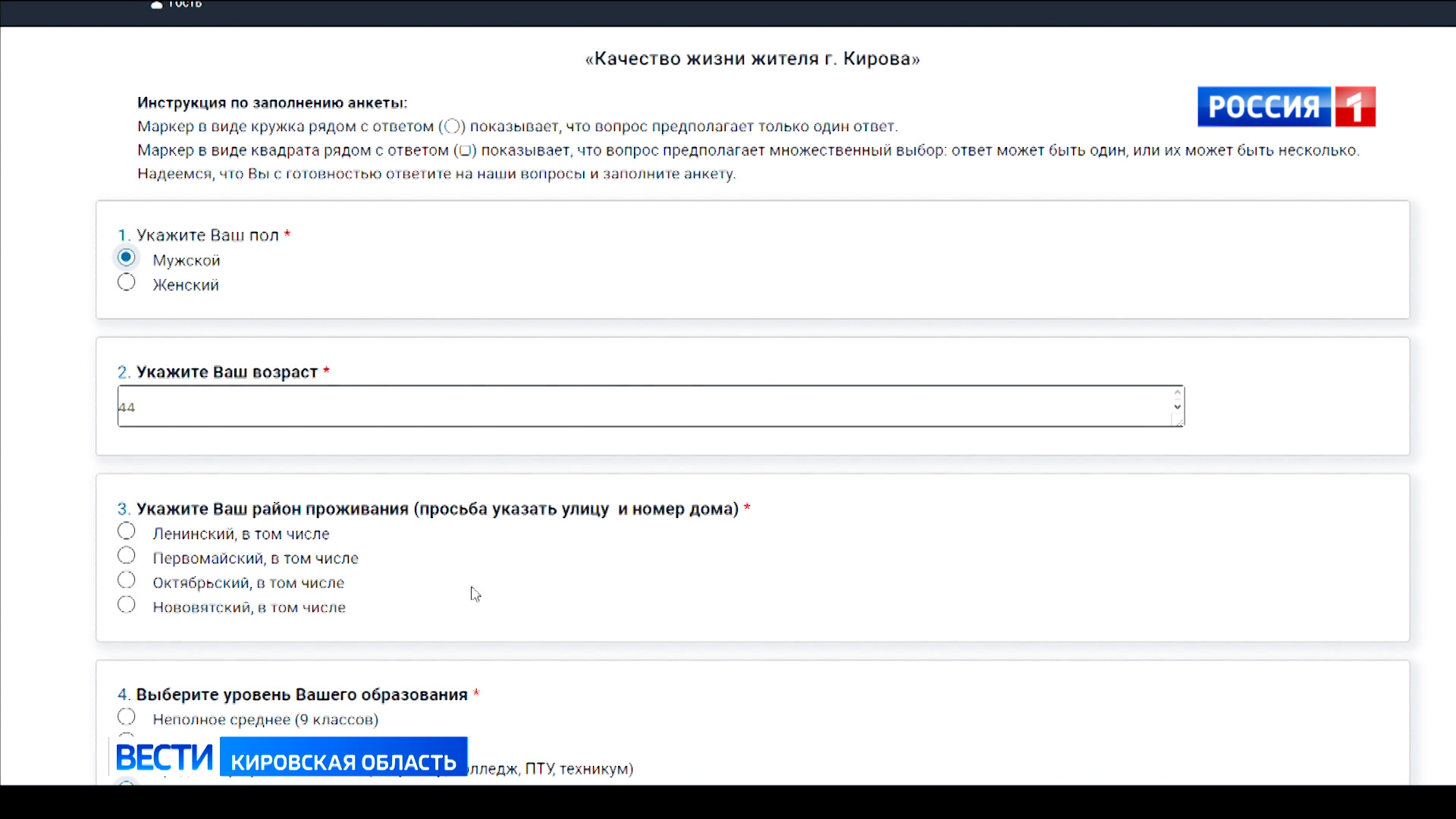Select the Мужской radio button
Screen dimensions: 1456x819
(x=127, y=258)
